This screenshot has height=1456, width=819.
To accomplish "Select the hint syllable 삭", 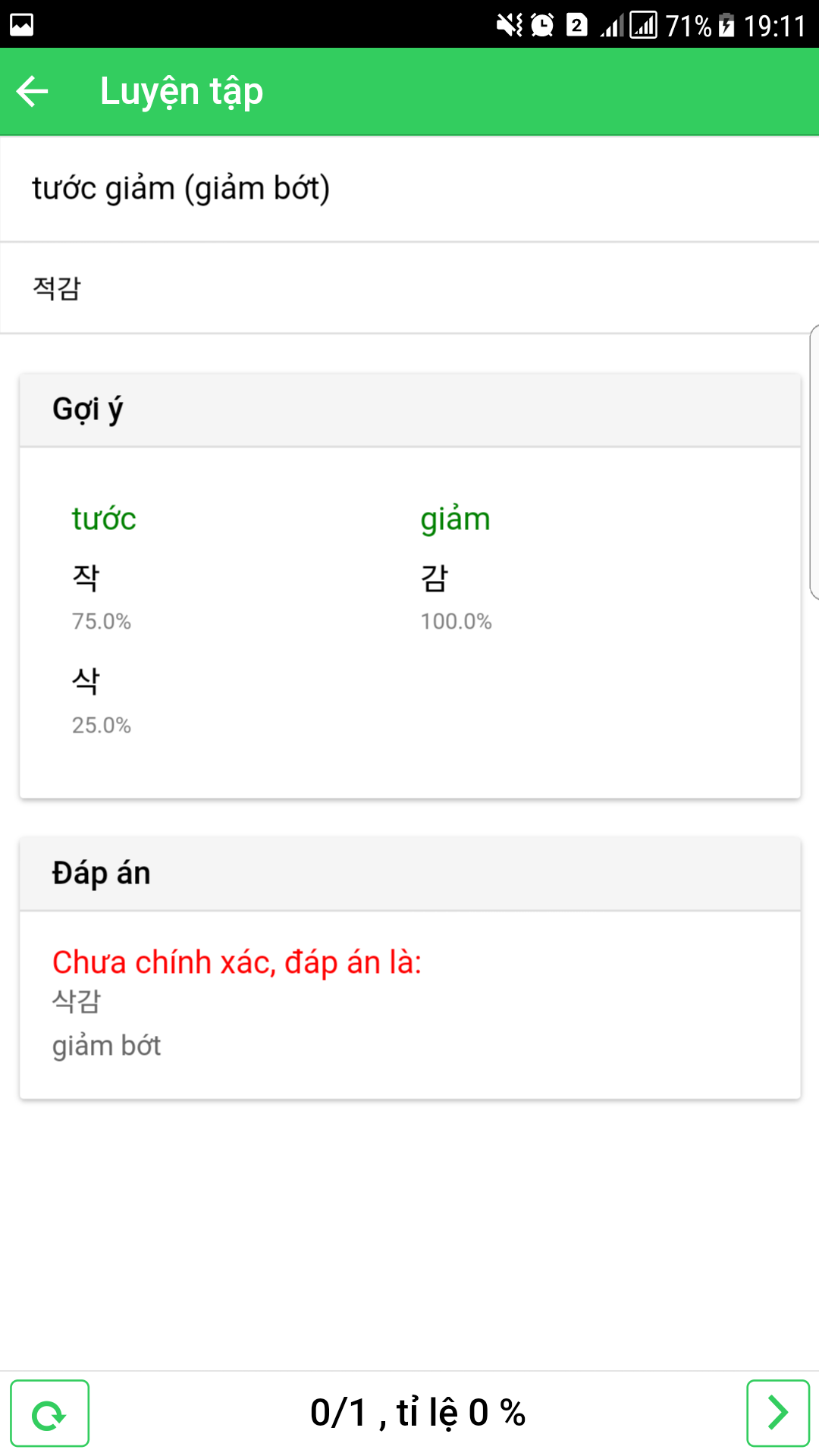I will pos(86,681).
